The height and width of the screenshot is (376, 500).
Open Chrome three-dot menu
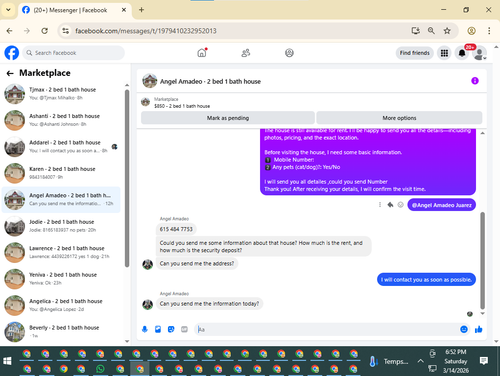pyautogui.click(x=489, y=31)
